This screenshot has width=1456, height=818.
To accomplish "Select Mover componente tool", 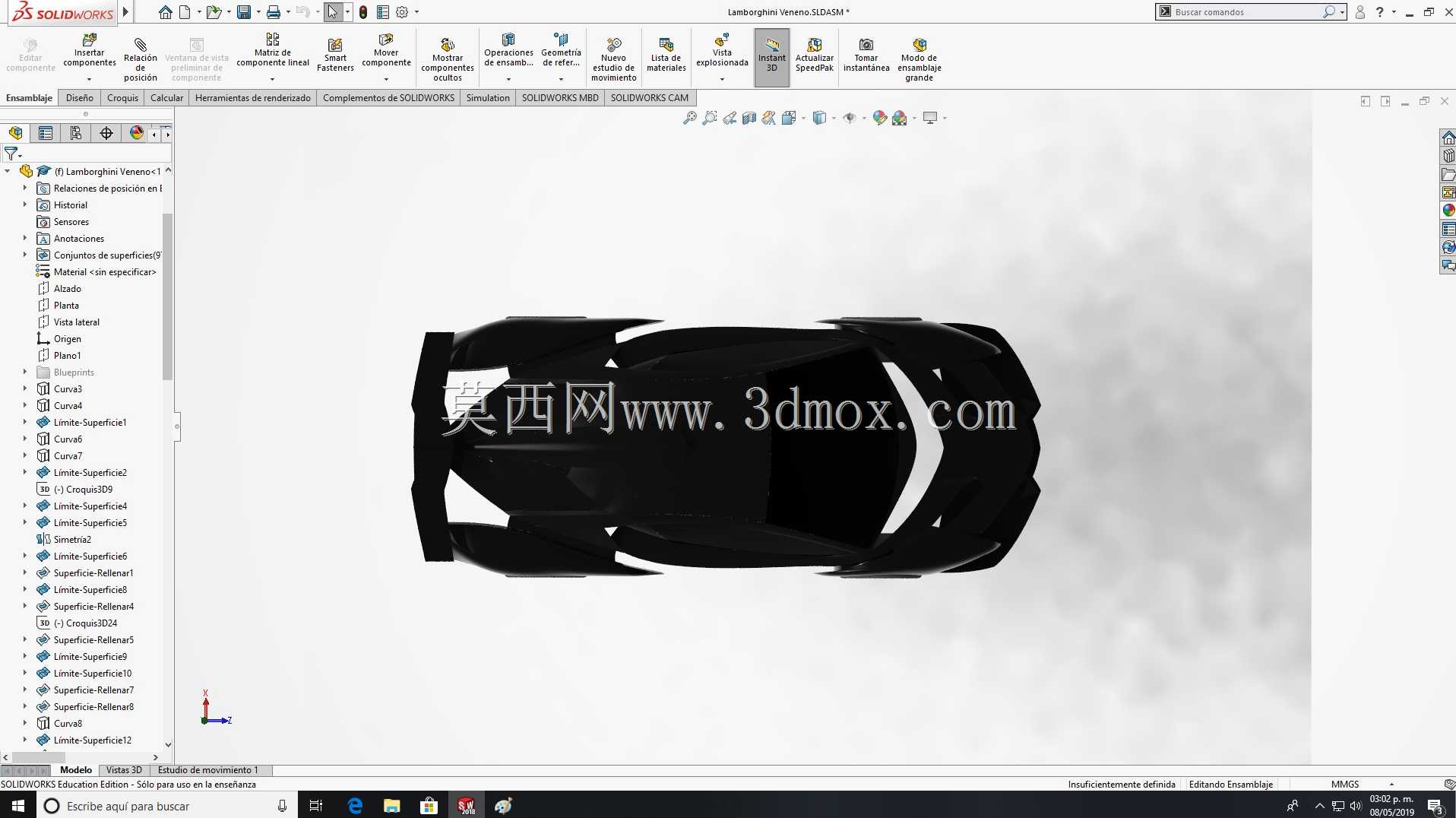I will click(x=386, y=50).
